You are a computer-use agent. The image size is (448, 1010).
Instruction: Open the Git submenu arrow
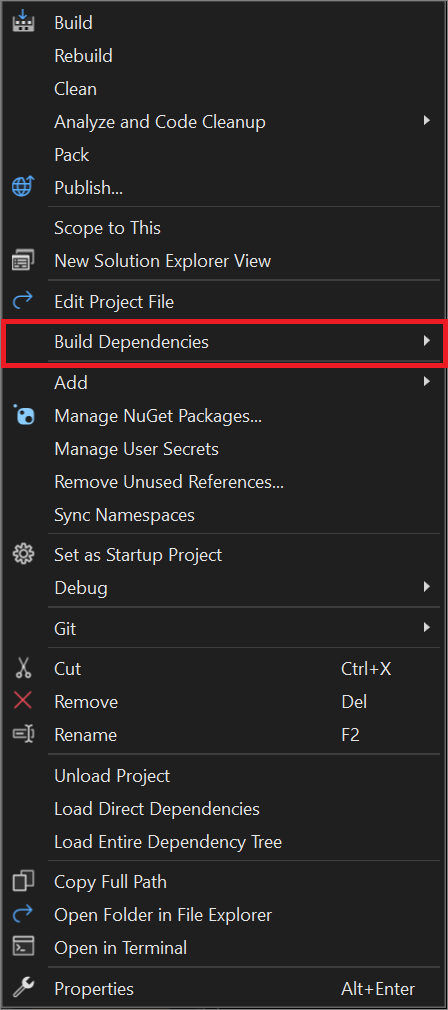point(426,627)
